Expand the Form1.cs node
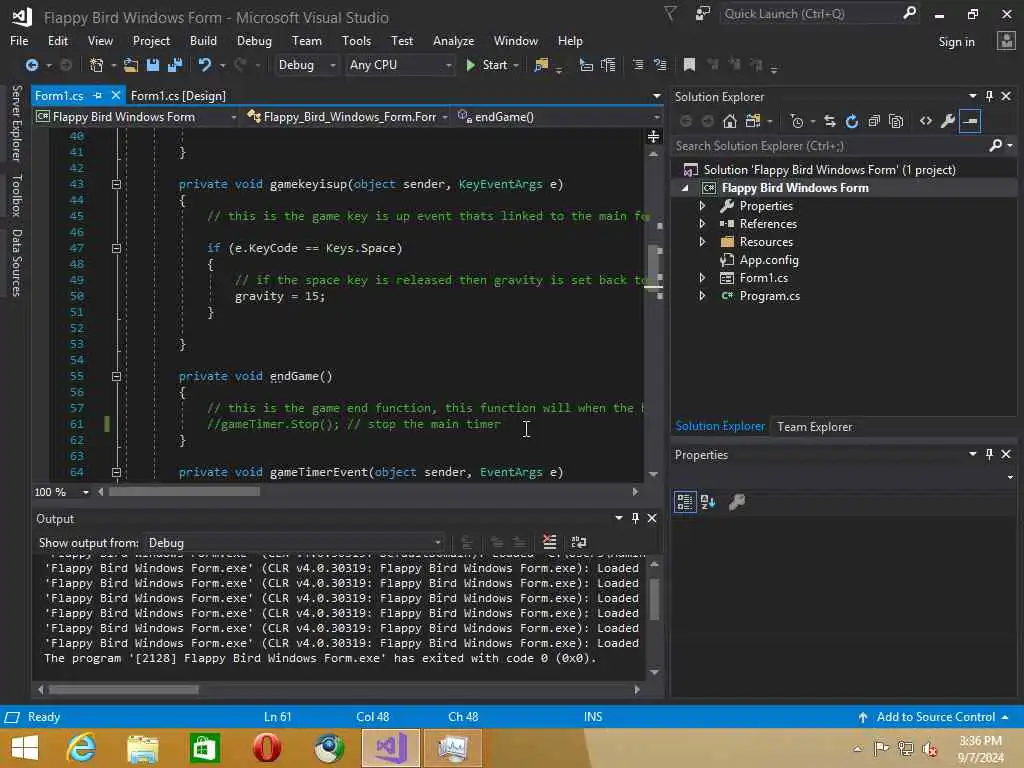1024x768 pixels. (x=702, y=278)
